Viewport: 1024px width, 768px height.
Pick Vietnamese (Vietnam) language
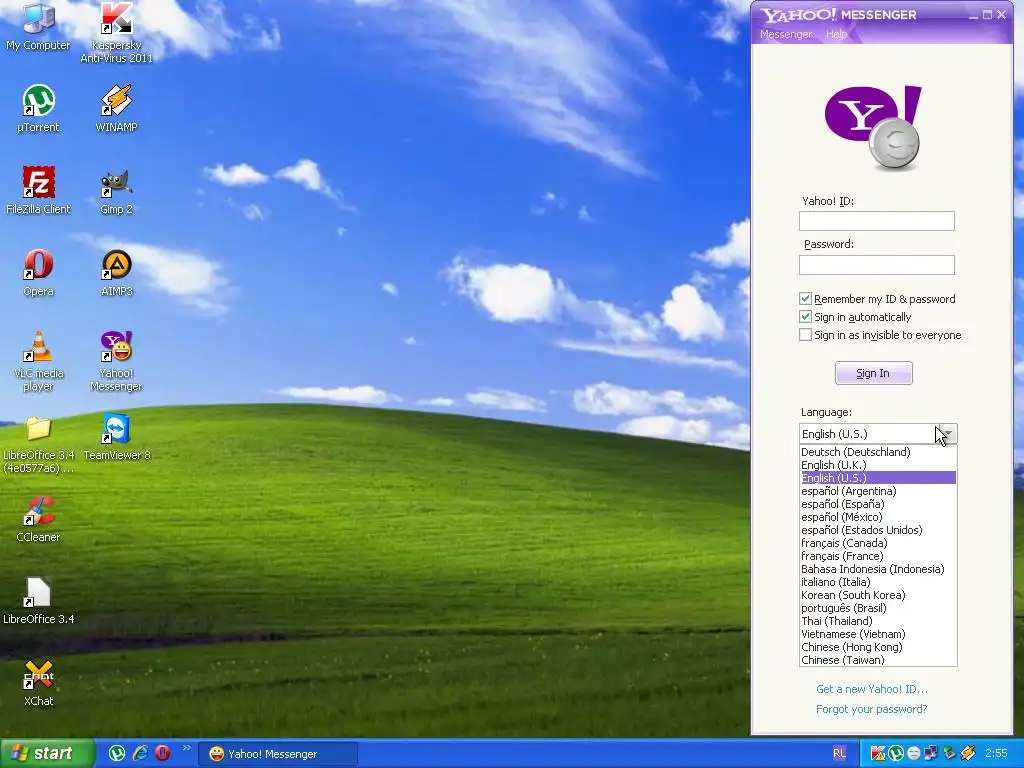878,634
